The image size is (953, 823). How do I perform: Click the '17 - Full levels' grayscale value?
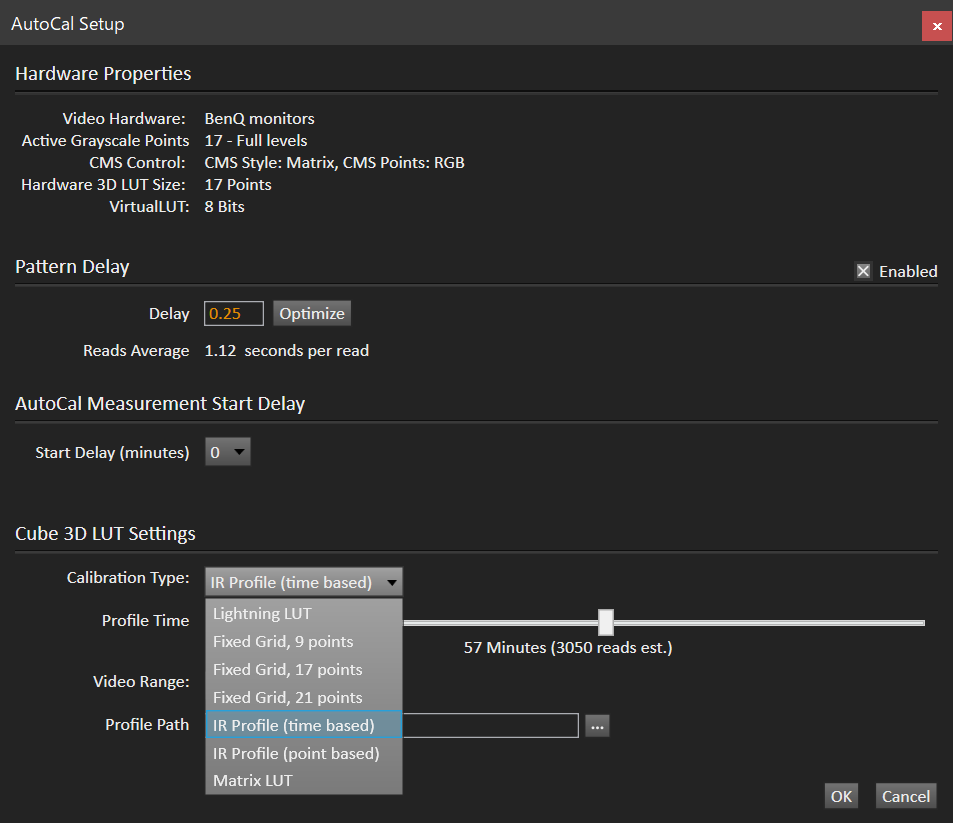(x=256, y=140)
